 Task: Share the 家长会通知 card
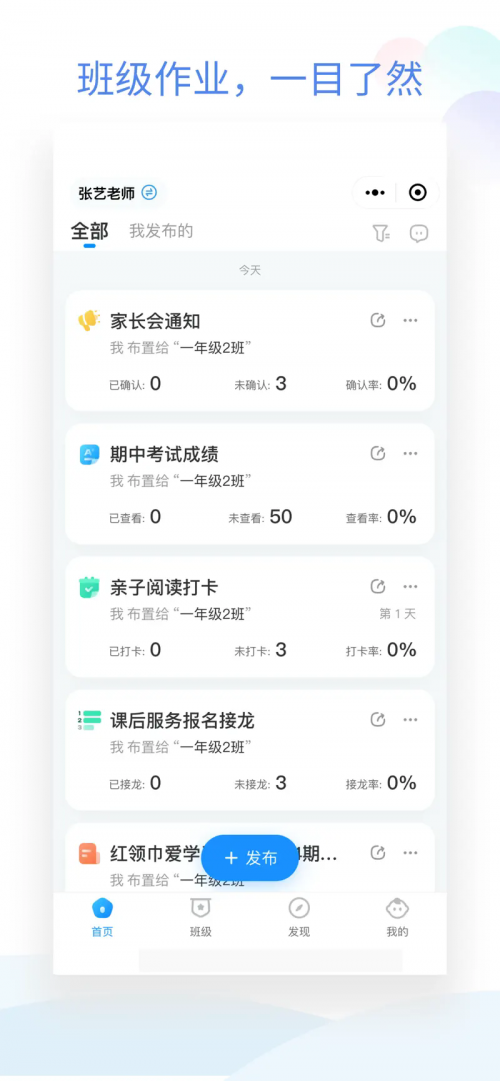click(x=377, y=321)
